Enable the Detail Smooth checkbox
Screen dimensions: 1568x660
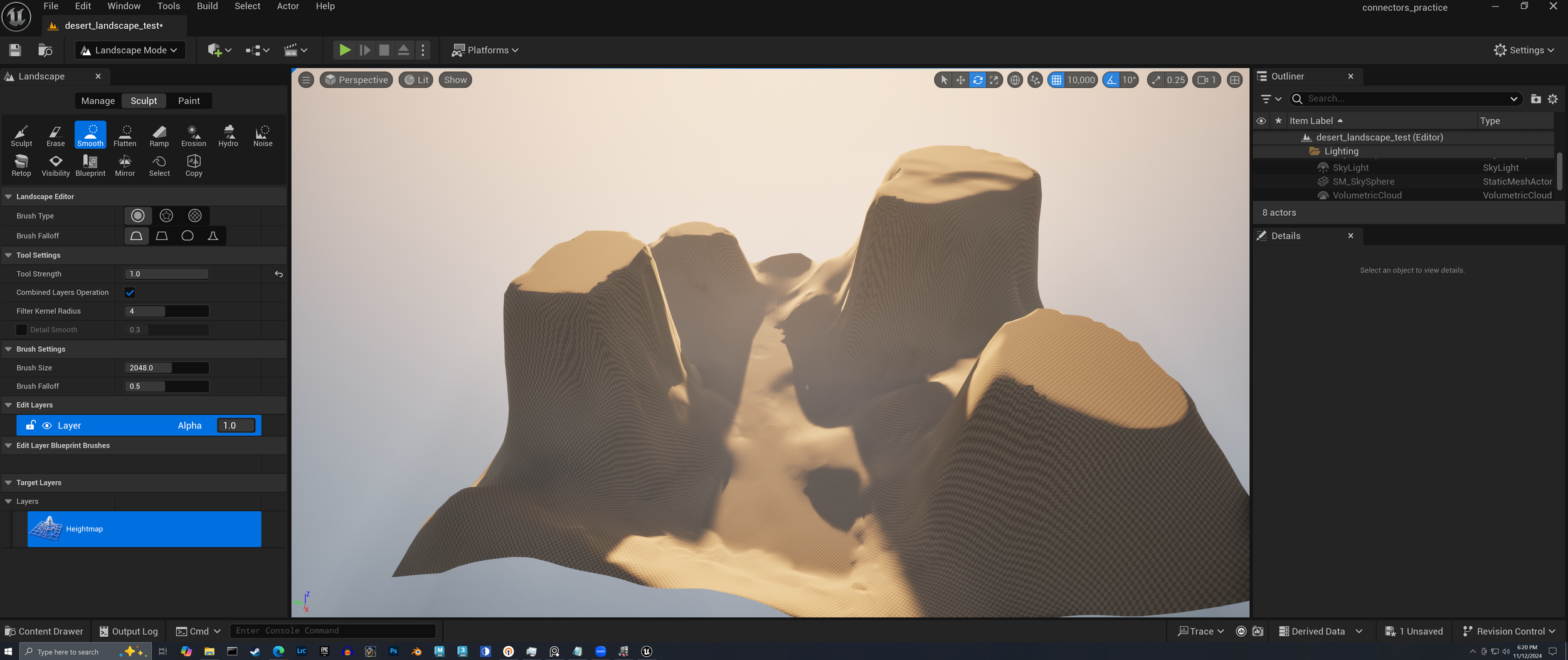(21, 330)
